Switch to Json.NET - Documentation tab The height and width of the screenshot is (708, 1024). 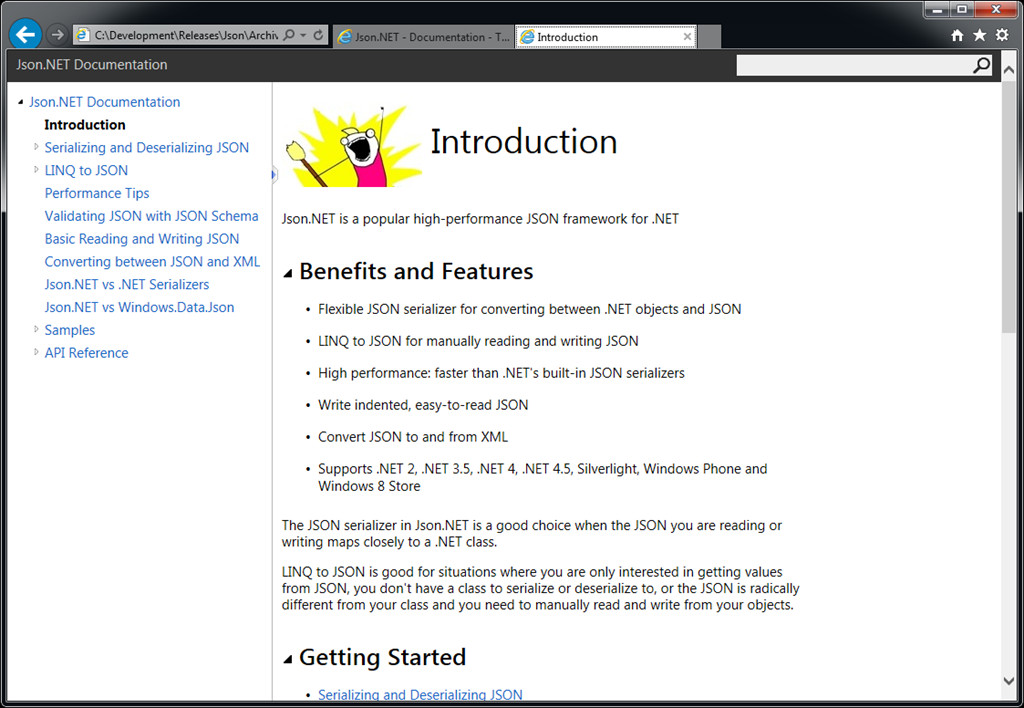[423, 37]
